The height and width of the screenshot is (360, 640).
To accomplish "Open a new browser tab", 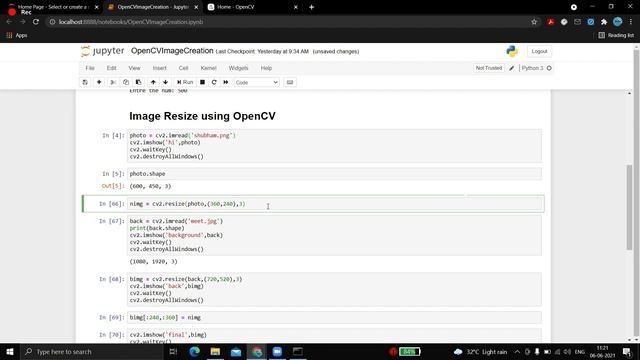I will pyautogui.click(x=311, y=7).
